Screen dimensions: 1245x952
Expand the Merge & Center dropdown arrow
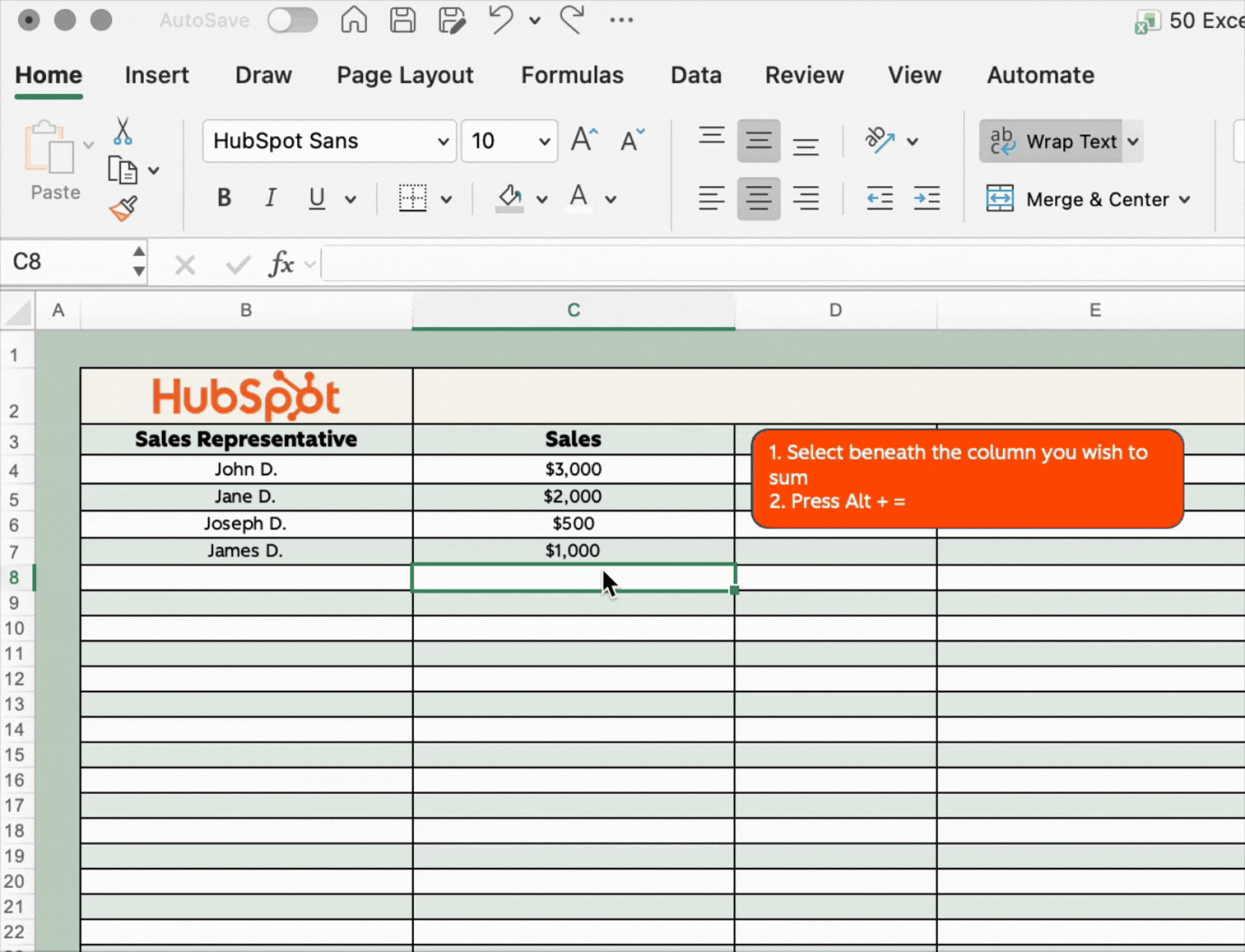pos(1184,200)
